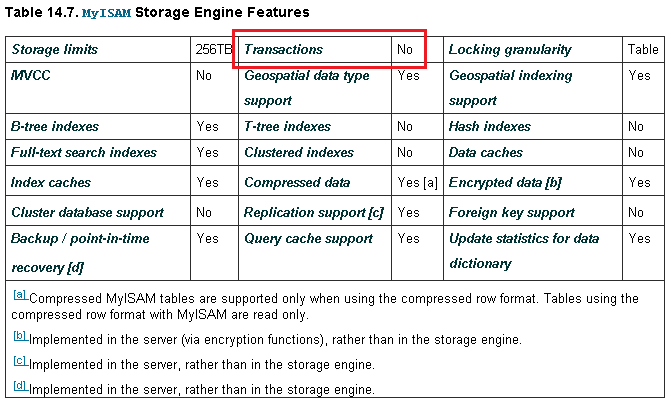This screenshot has width=671, height=405.
Task: Click the Geospatial data type support cell
Action: [315, 88]
